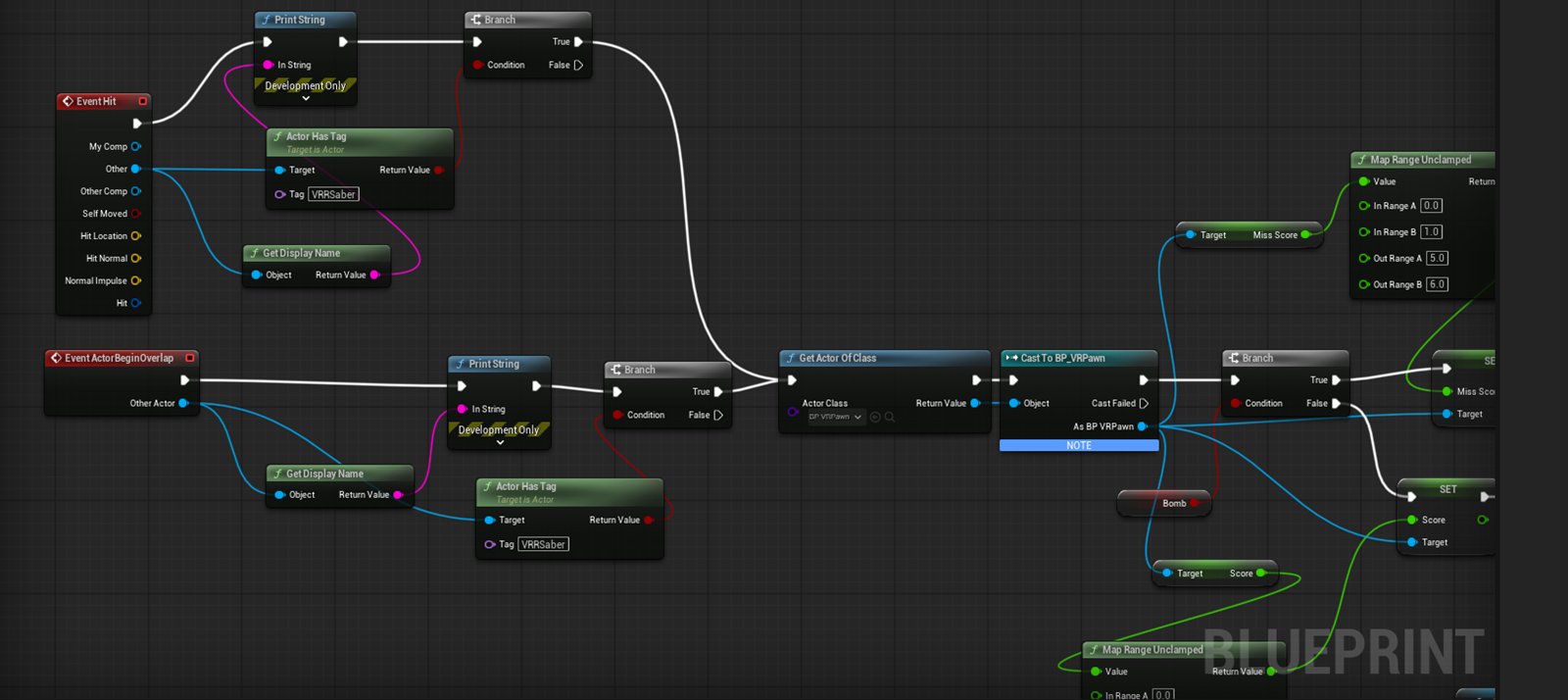1568x700 pixels.
Task: Click the Score input pin on the SET node
Action: (1412, 520)
